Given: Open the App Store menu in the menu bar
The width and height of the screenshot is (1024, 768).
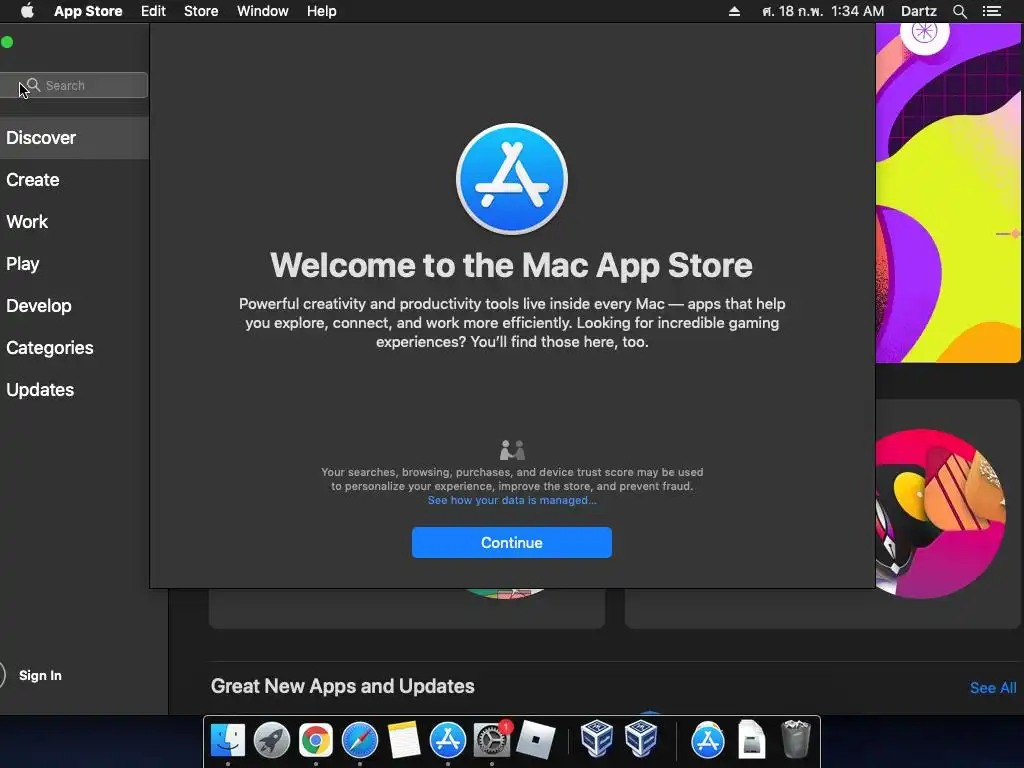Looking at the screenshot, I should pos(88,11).
